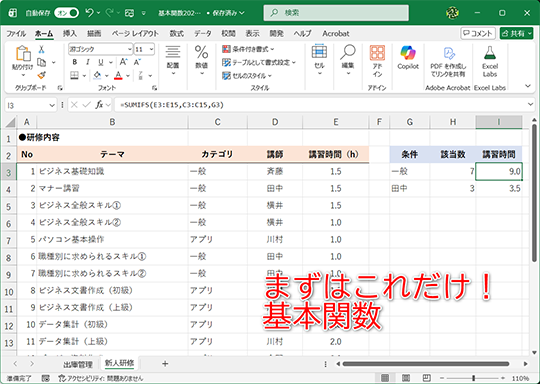540x384 pixels.
Task: Open Conditional Formatting (条件付き書式) dropdown
Action: click(248, 49)
